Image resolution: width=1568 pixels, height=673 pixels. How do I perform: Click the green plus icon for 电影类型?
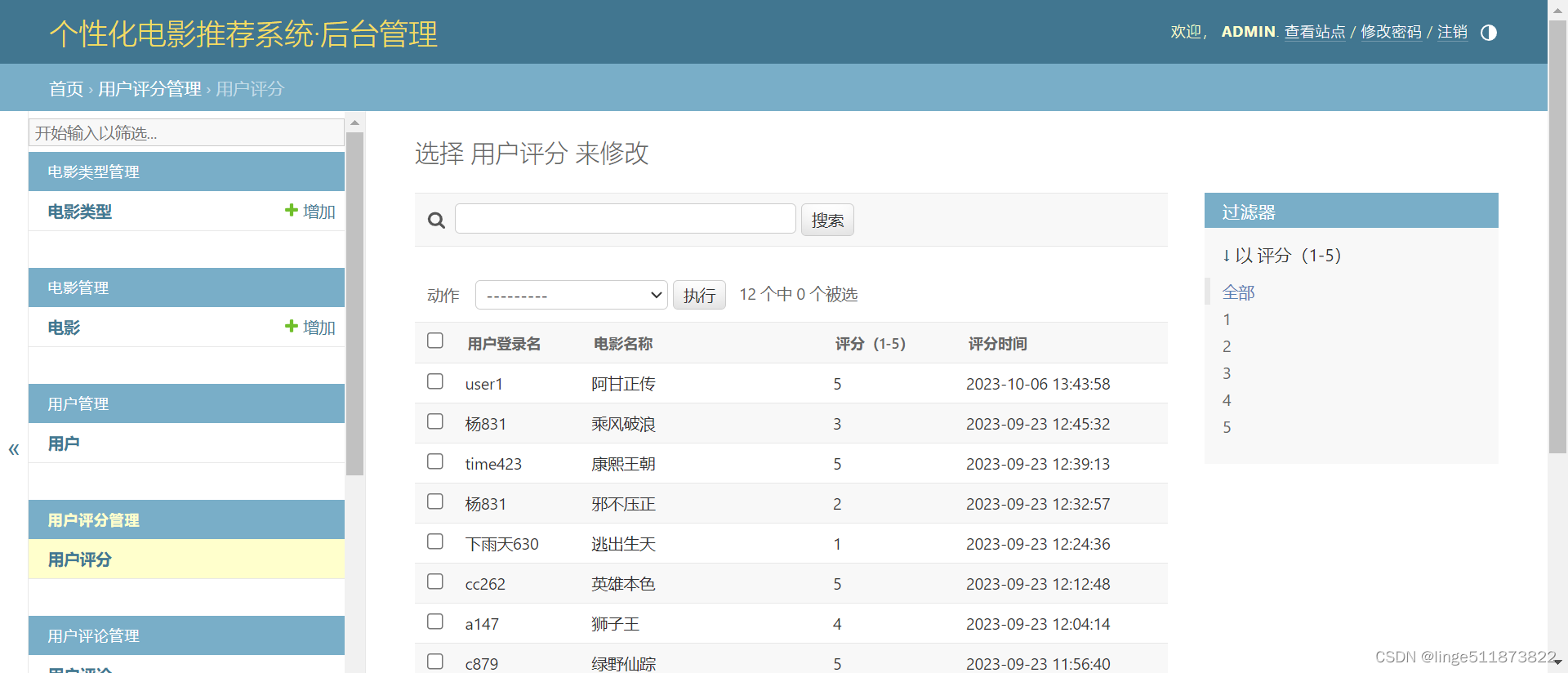pyautogui.click(x=291, y=210)
